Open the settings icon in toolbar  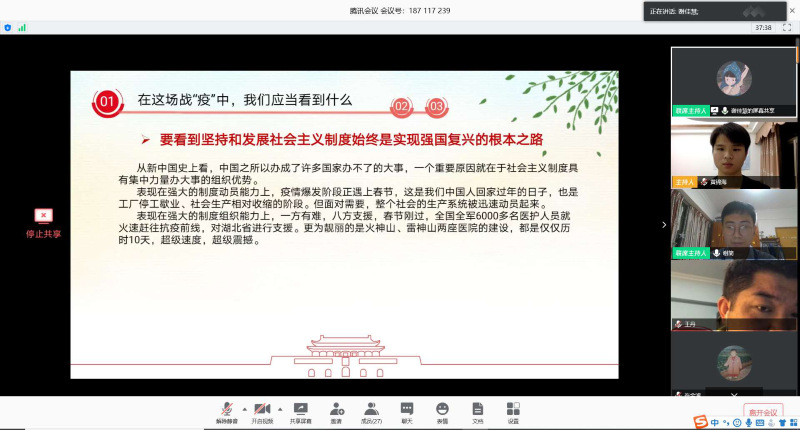512,410
